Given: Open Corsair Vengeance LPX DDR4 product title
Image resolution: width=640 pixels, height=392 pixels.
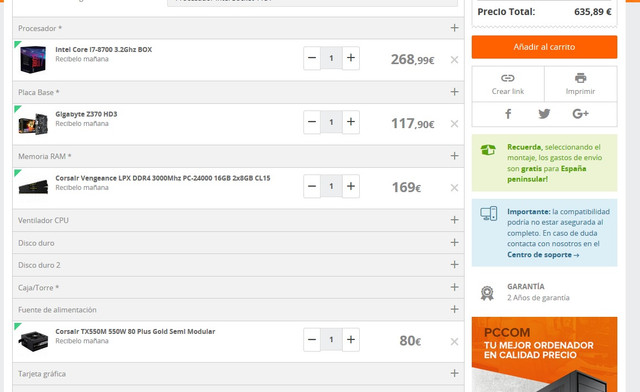Looking at the screenshot, I should (x=163, y=178).
